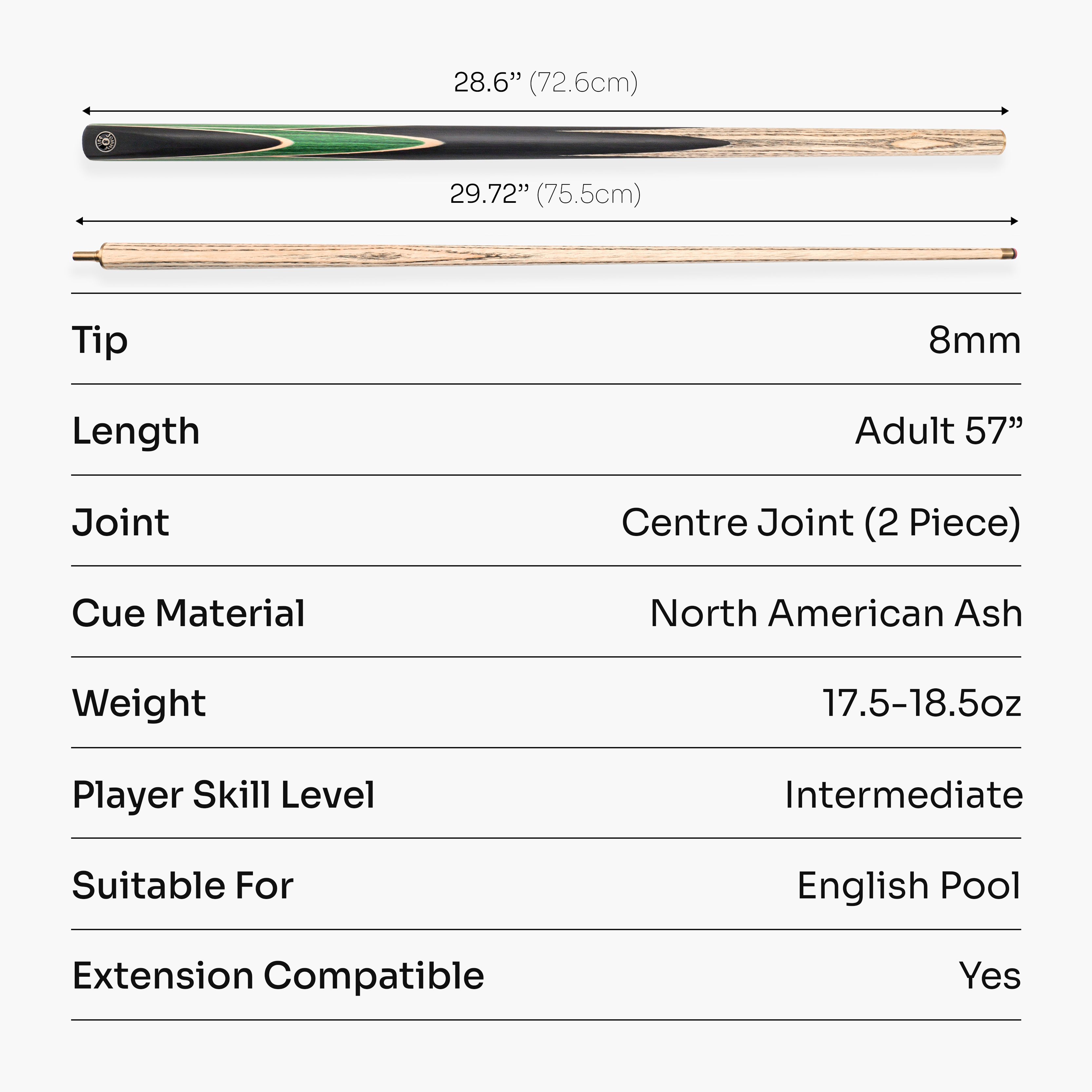The height and width of the screenshot is (1092, 1092).
Task: Click the "Cue Material" label
Action: (x=189, y=613)
